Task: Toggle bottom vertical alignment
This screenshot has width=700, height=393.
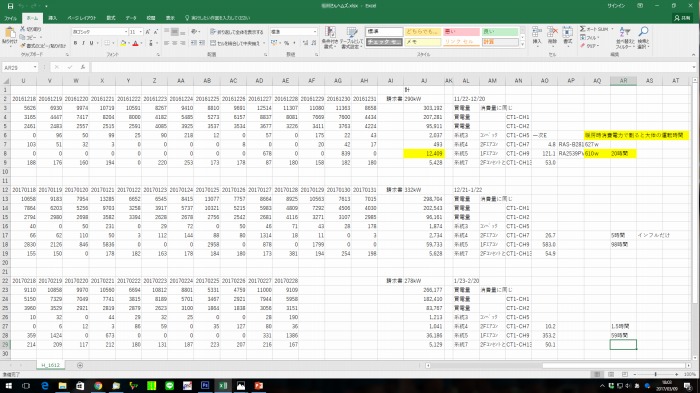Action: (x=183, y=32)
